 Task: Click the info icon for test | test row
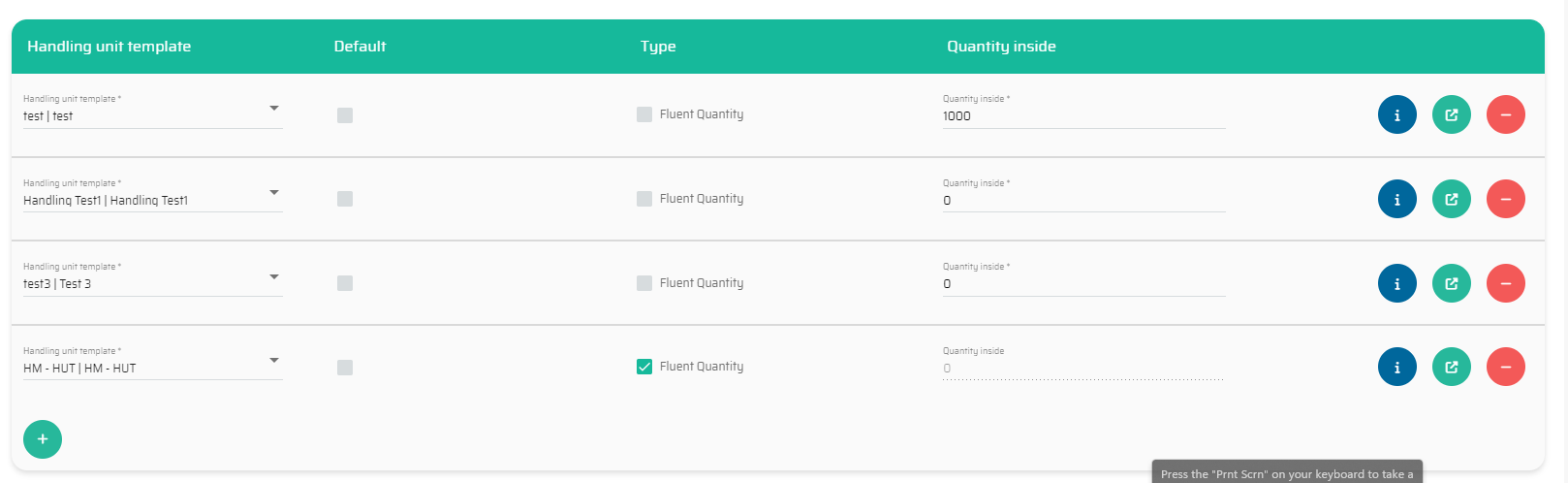pyautogui.click(x=1396, y=114)
